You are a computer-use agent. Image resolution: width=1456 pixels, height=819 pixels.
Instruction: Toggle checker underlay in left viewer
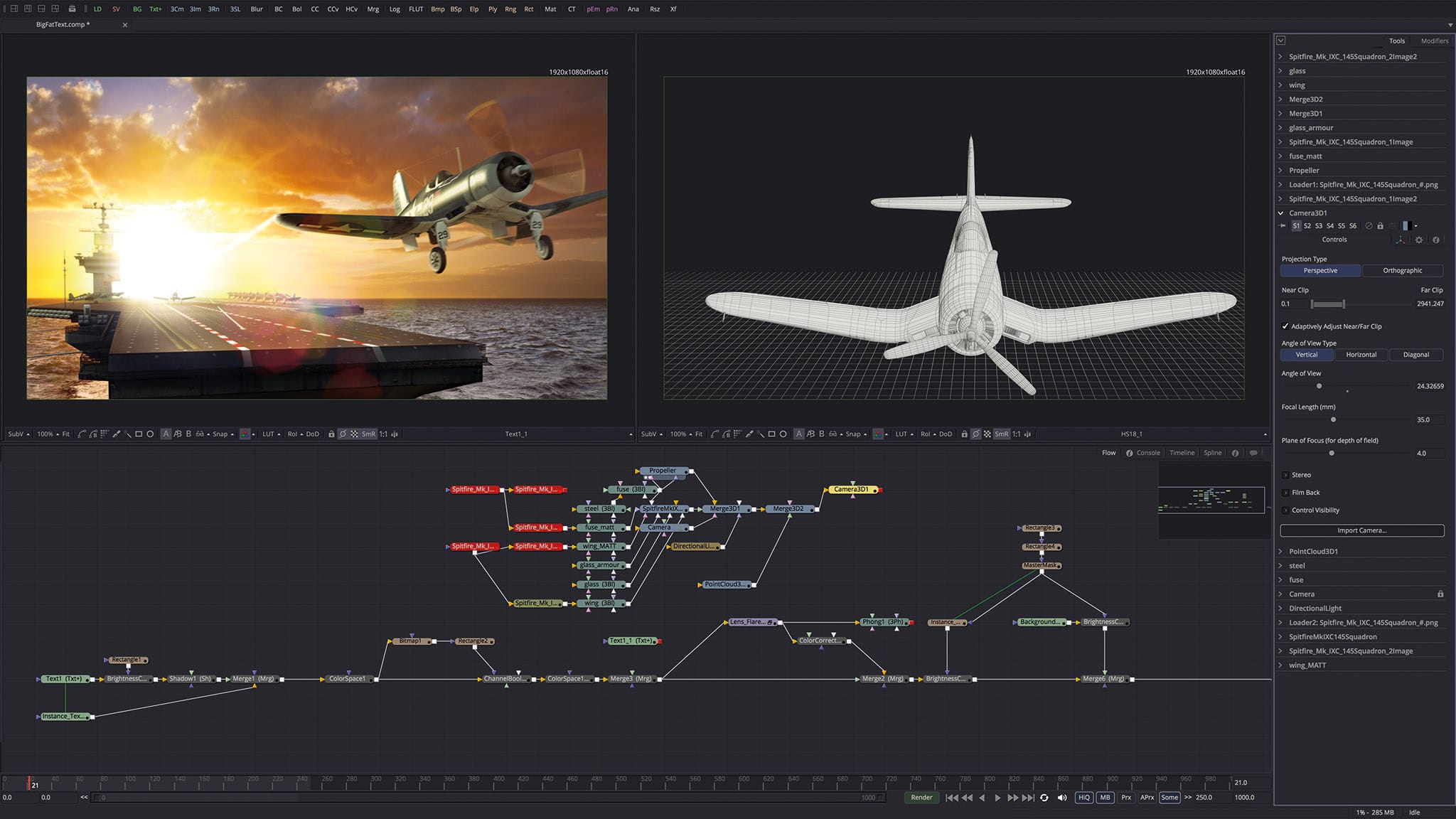tap(354, 434)
